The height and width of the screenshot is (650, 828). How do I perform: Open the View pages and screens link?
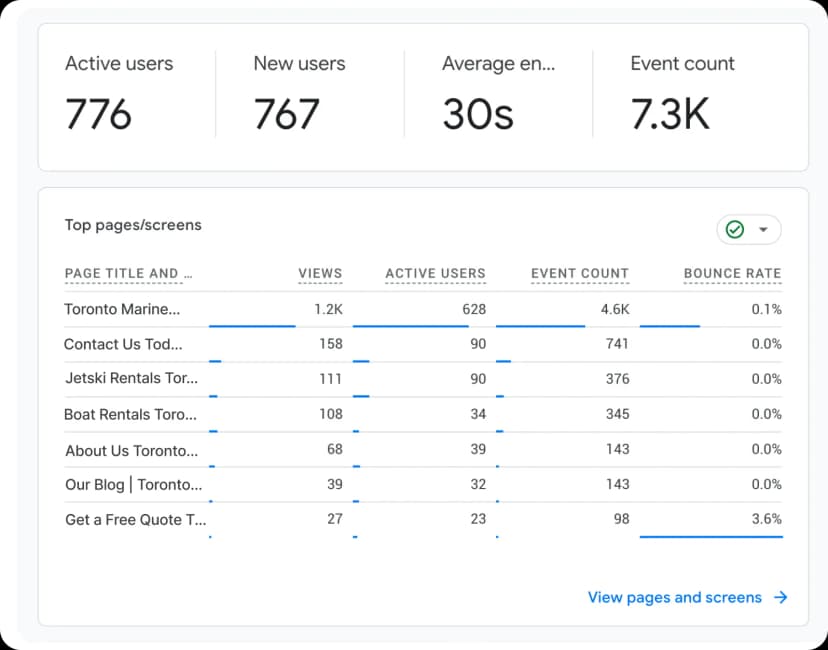tap(674, 597)
